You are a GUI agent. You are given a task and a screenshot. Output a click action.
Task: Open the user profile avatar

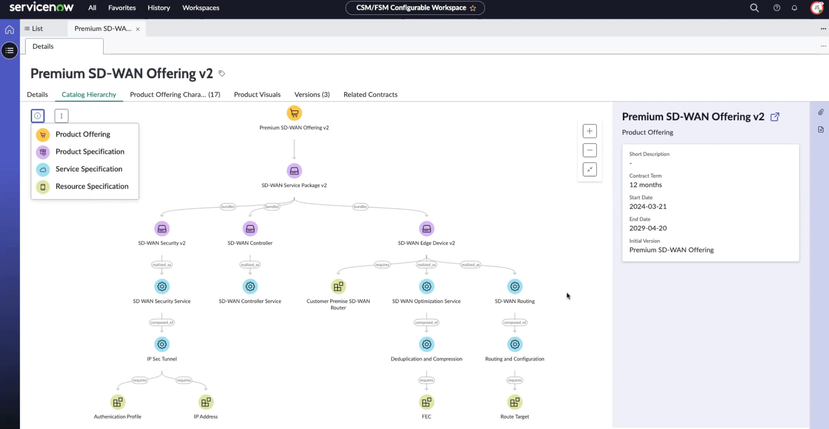pyautogui.click(x=817, y=8)
